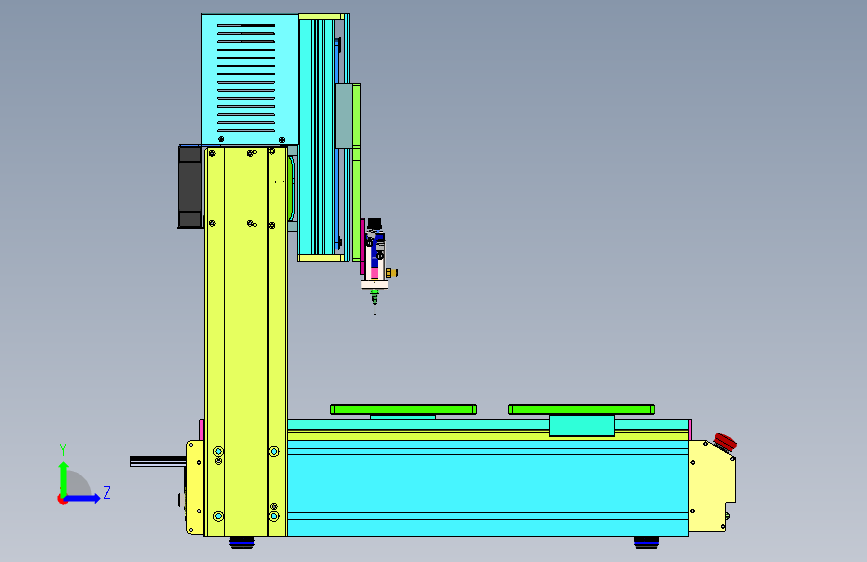Select the dark cooling fan on column
The height and width of the screenshot is (562, 867).
190,187
